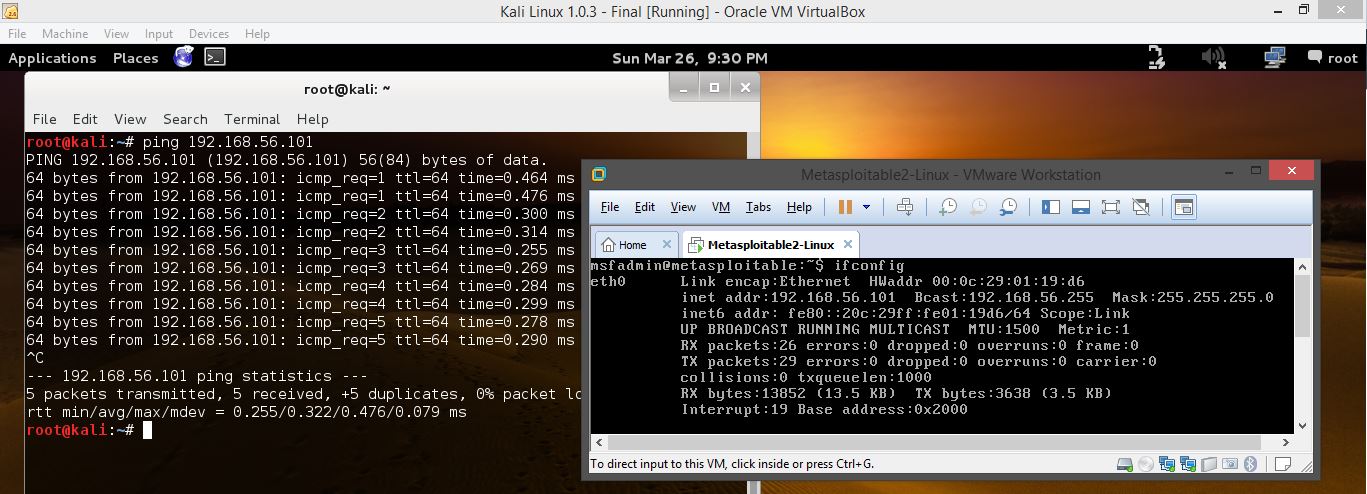Screen dimensions: 1367x494
Task: Click the sound card status icon in VMware
Action: (x=1208, y=464)
